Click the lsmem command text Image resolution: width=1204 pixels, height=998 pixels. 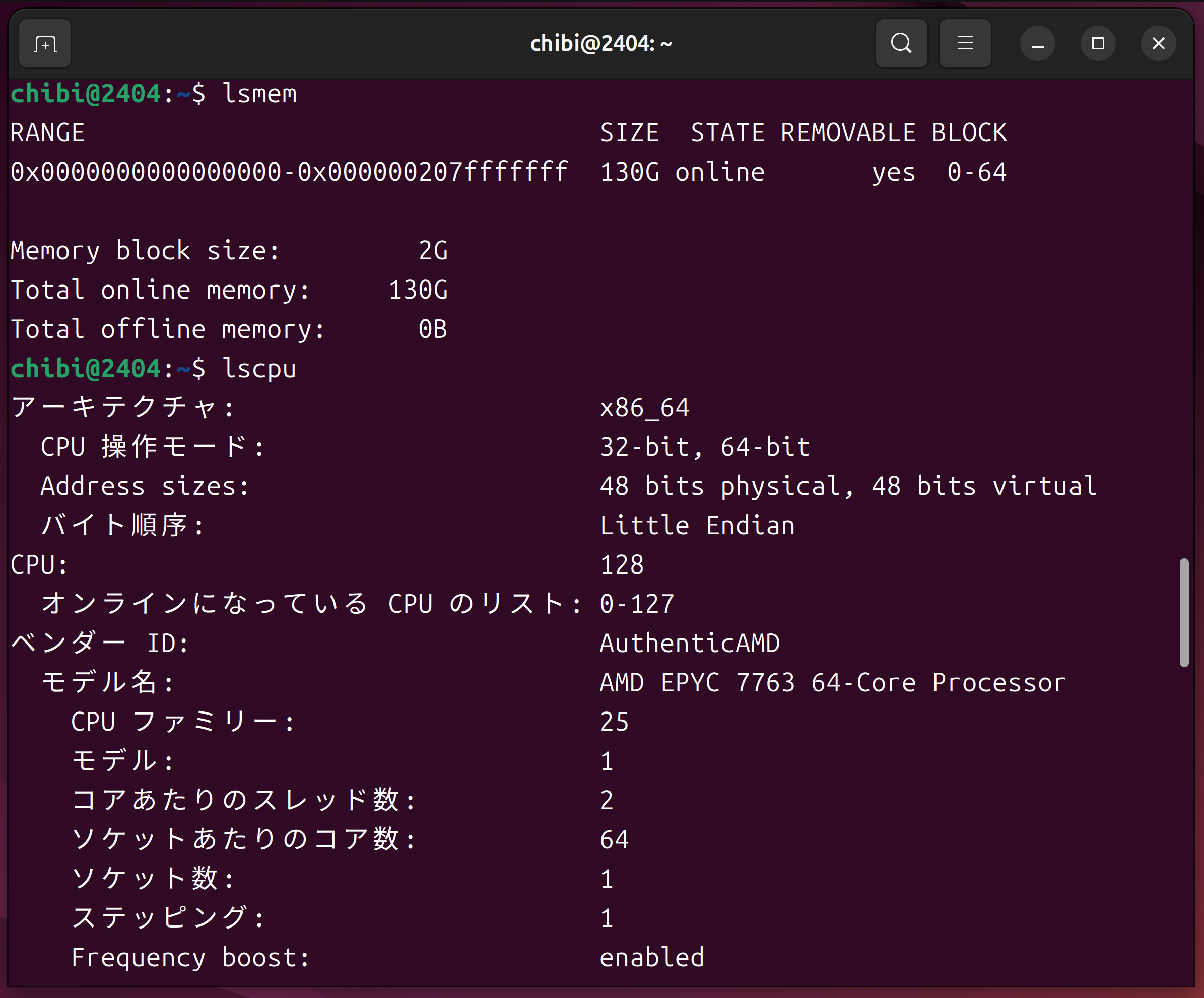[259, 94]
